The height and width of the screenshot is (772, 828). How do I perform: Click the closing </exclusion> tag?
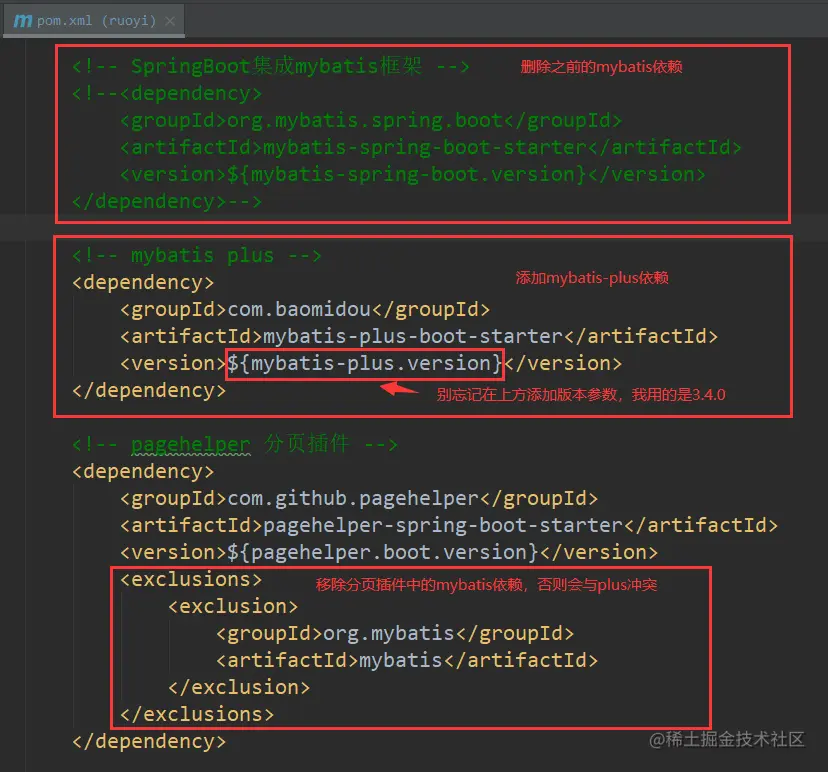(239, 688)
